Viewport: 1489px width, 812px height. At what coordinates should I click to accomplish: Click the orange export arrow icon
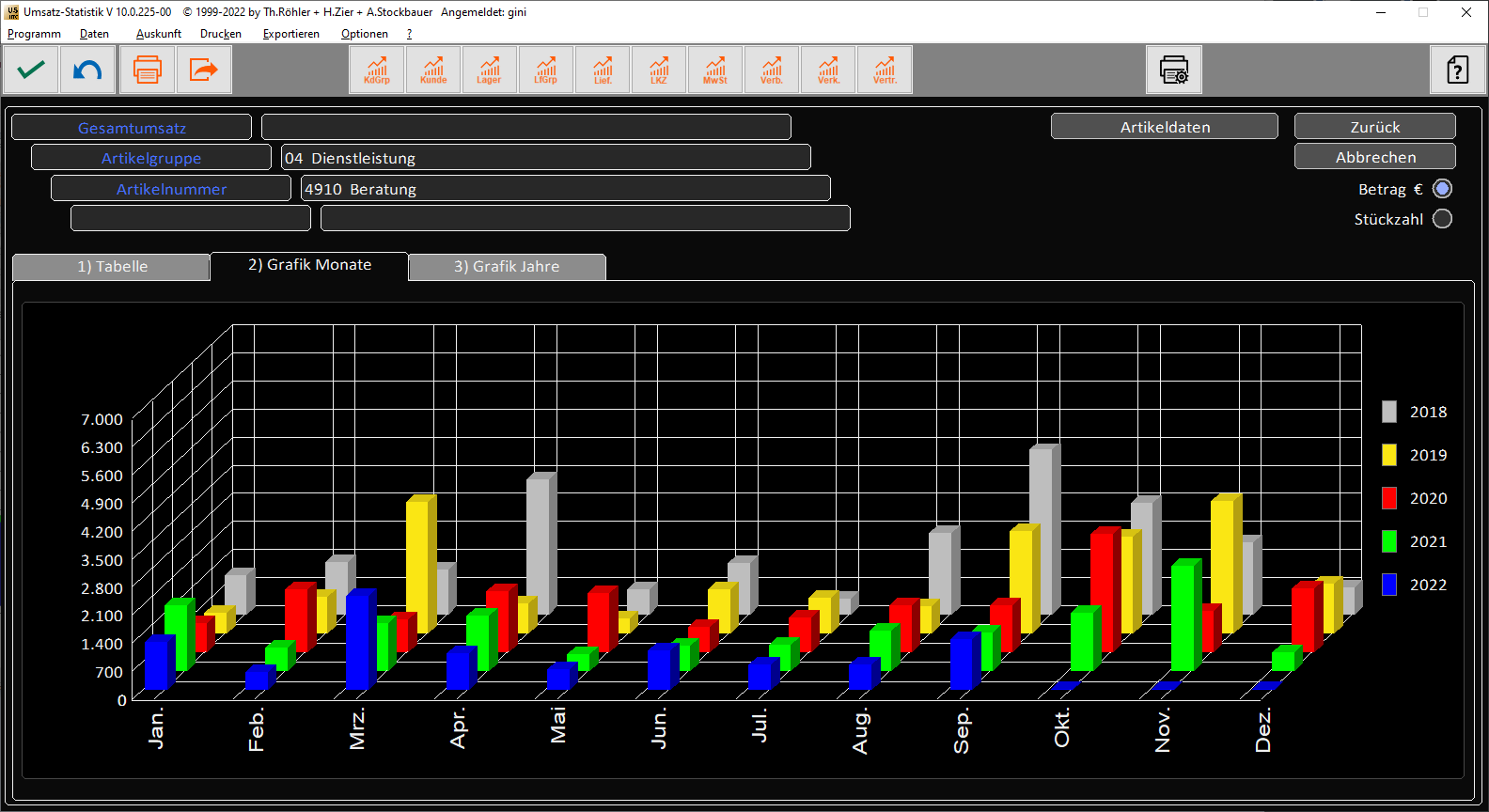tap(204, 70)
